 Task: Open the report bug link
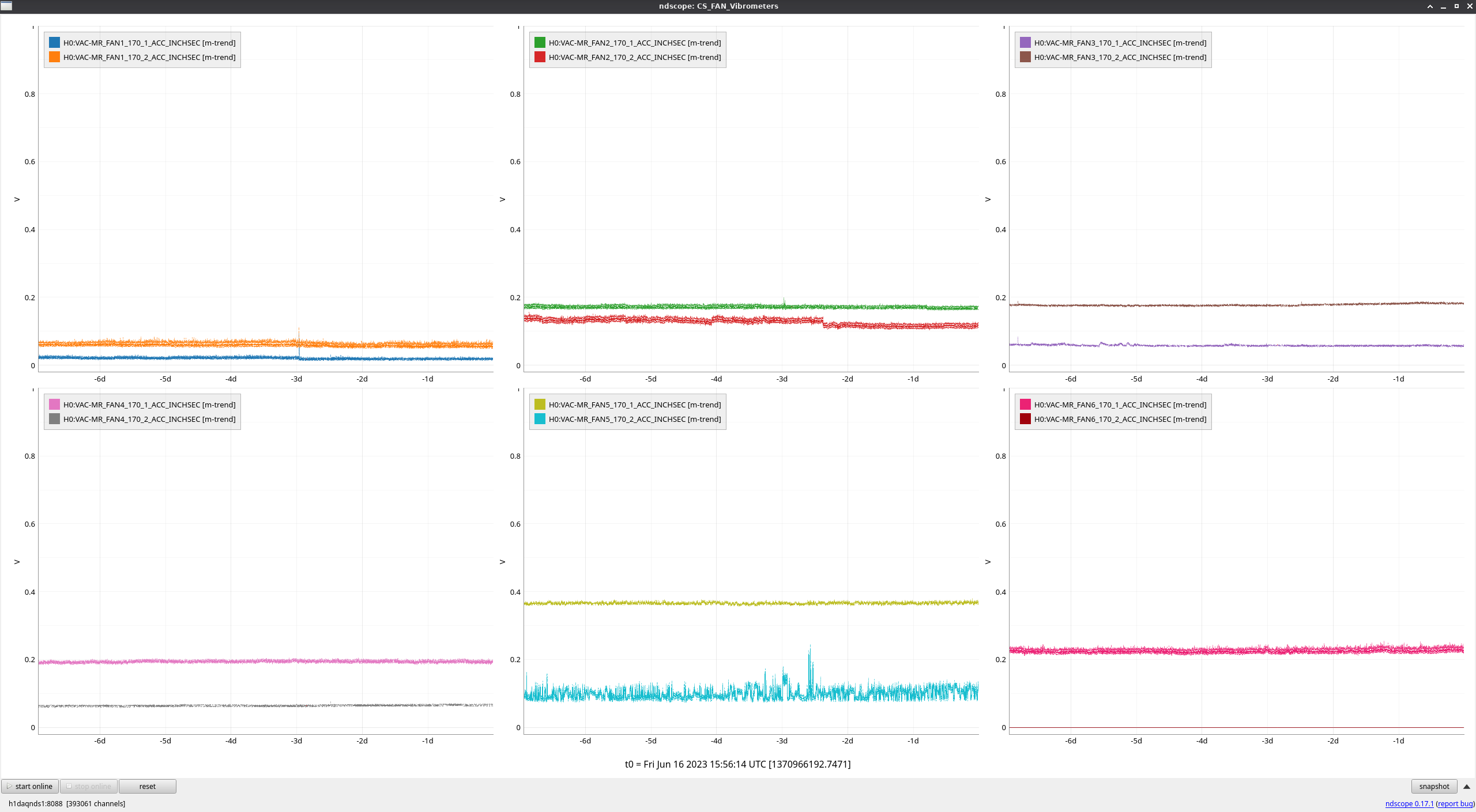point(1455,803)
